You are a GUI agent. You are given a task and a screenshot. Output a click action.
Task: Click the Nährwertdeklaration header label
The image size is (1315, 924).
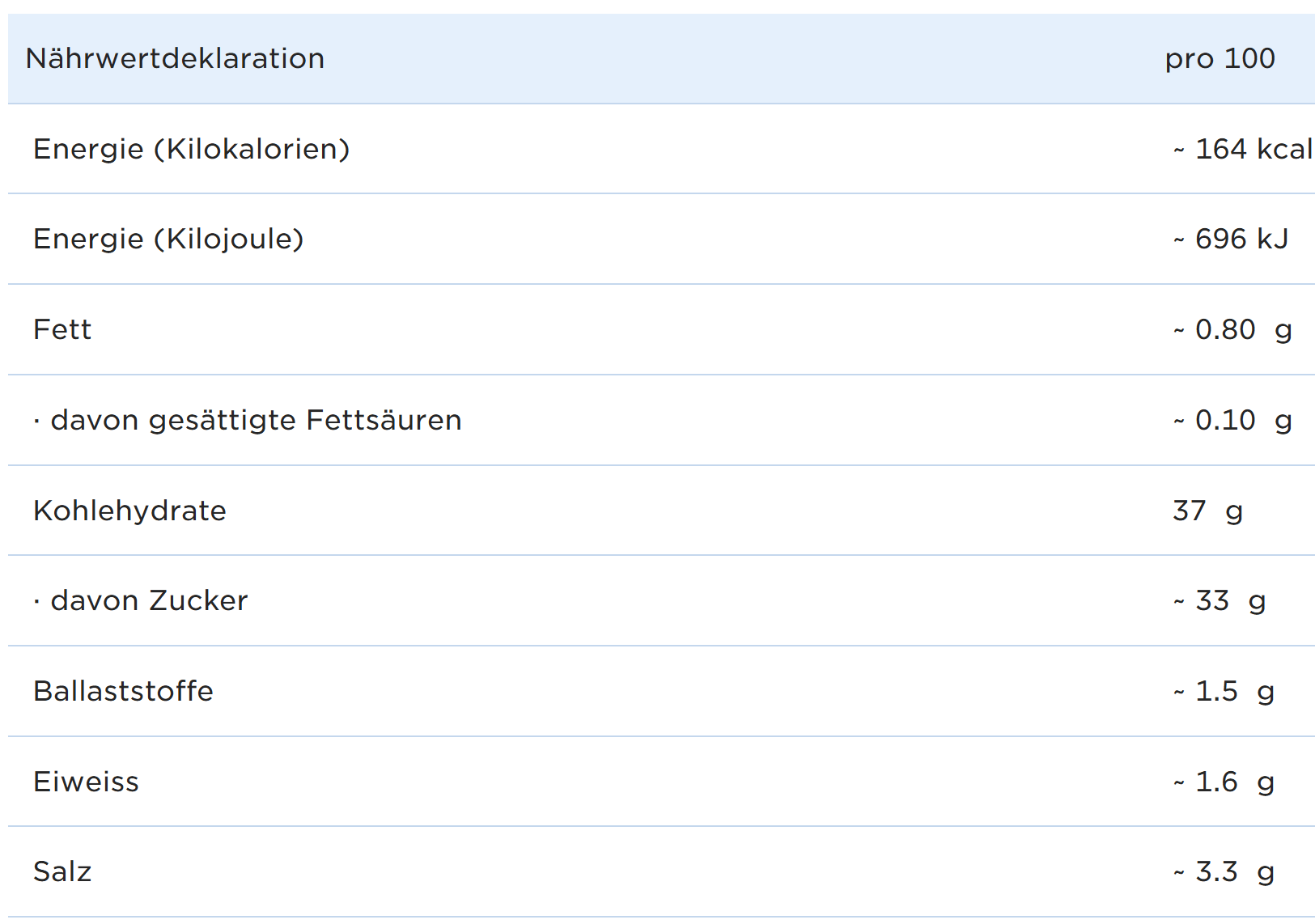click(x=175, y=59)
